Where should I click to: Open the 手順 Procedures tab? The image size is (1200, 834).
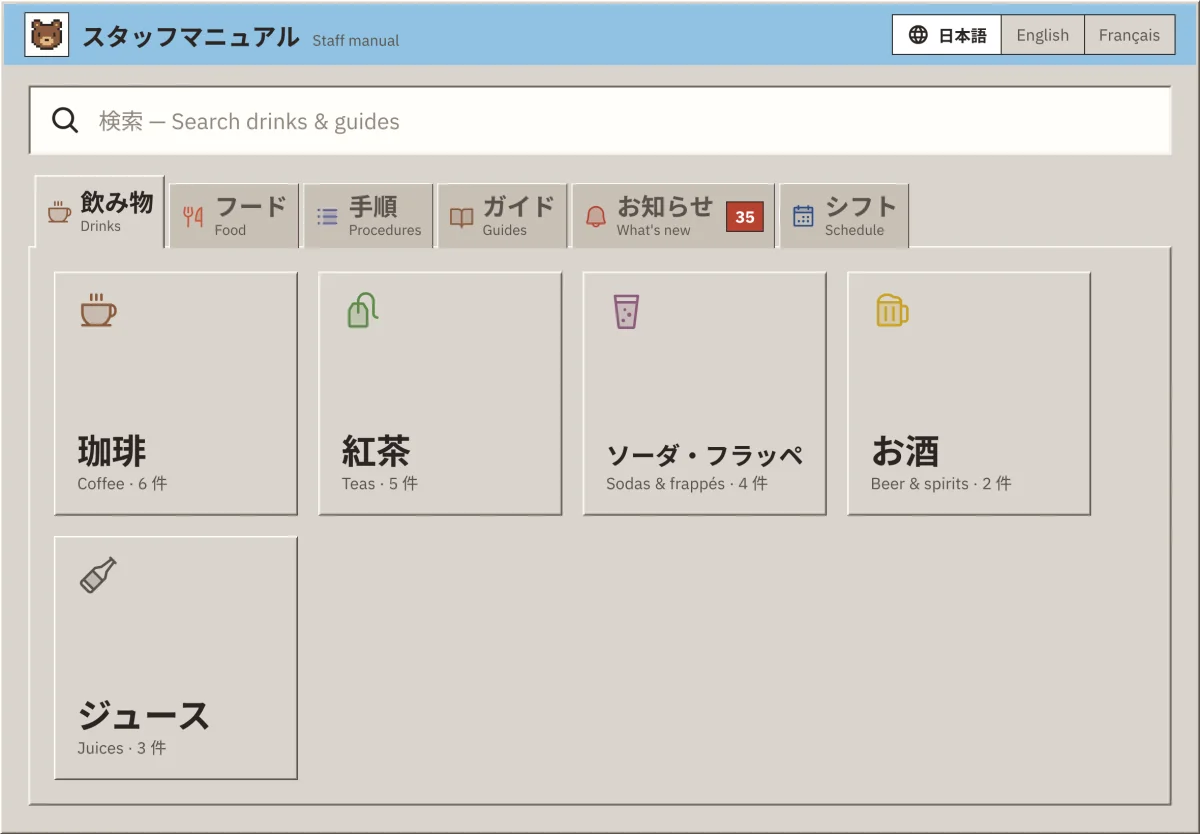point(368,216)
